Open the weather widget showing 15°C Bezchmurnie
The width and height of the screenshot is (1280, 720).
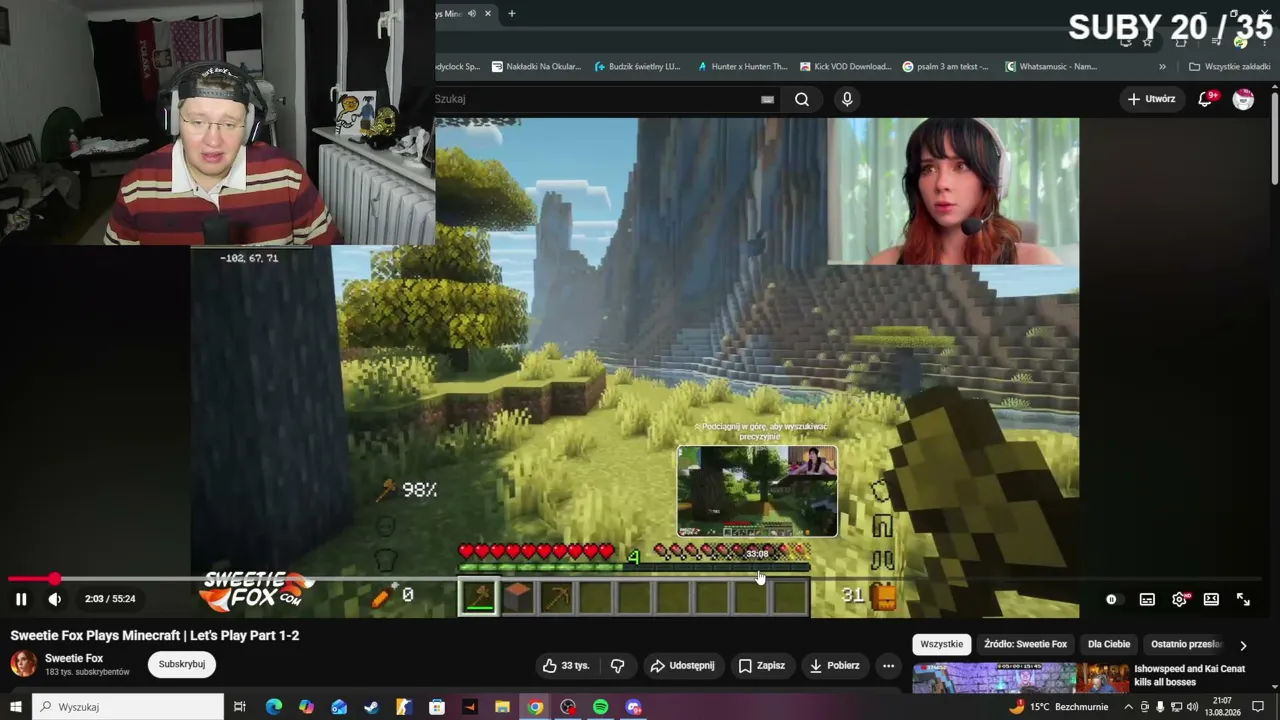1058,707
